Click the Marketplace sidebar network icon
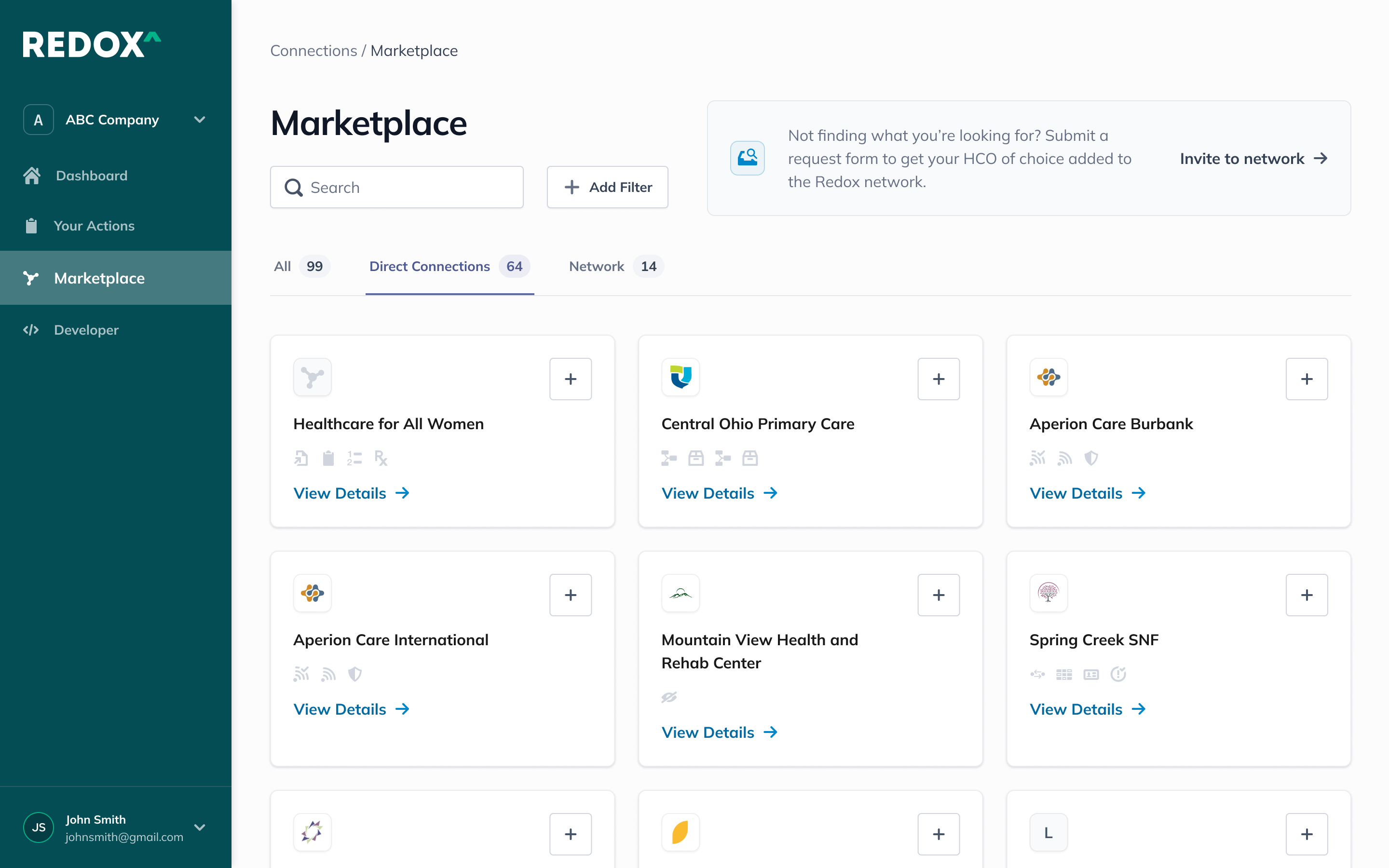The width and height of the screenshot is (1389, 868). pyautogui.click(x=31, y=278)
